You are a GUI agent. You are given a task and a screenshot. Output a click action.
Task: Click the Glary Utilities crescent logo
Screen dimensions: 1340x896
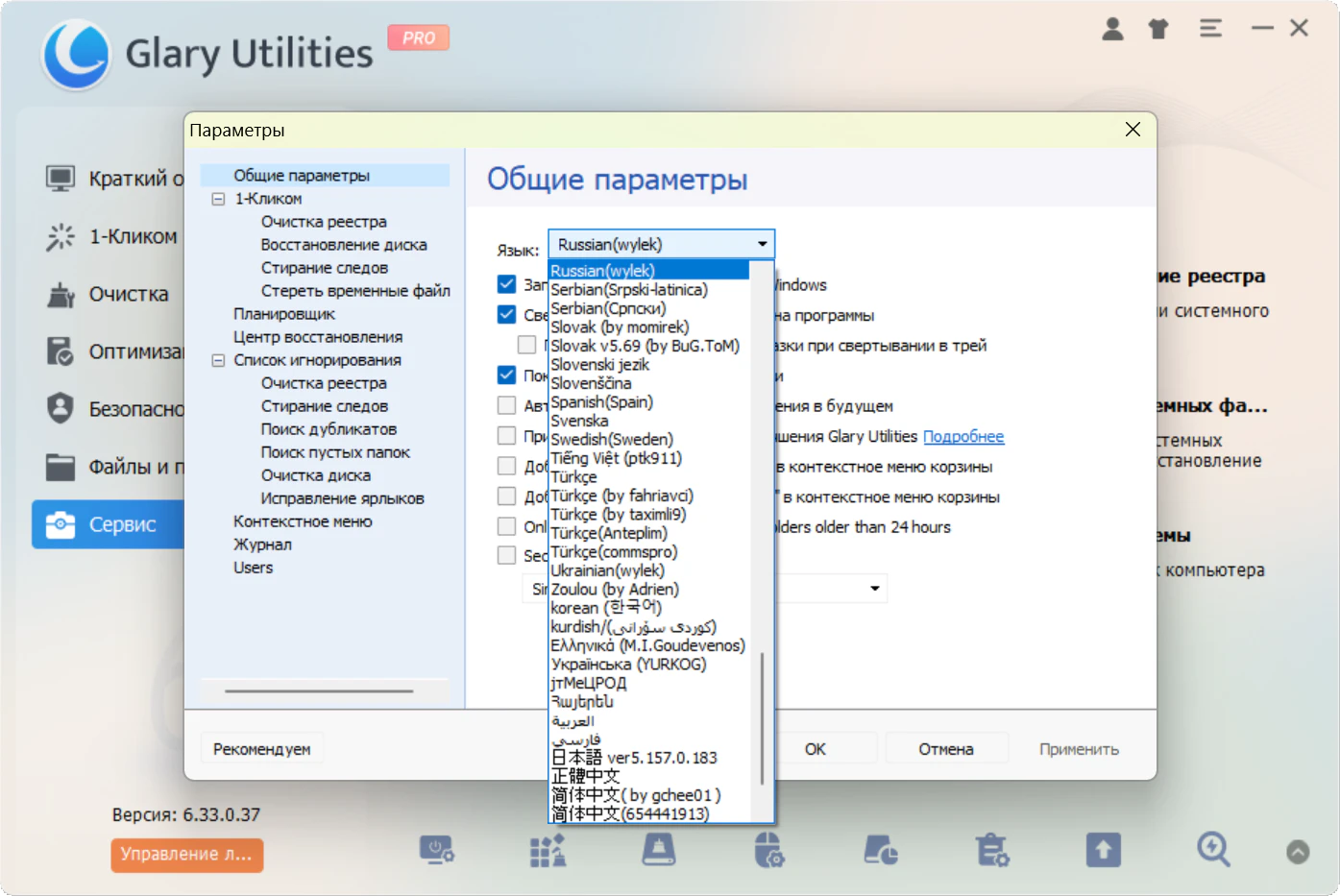(x=77, y=55)
